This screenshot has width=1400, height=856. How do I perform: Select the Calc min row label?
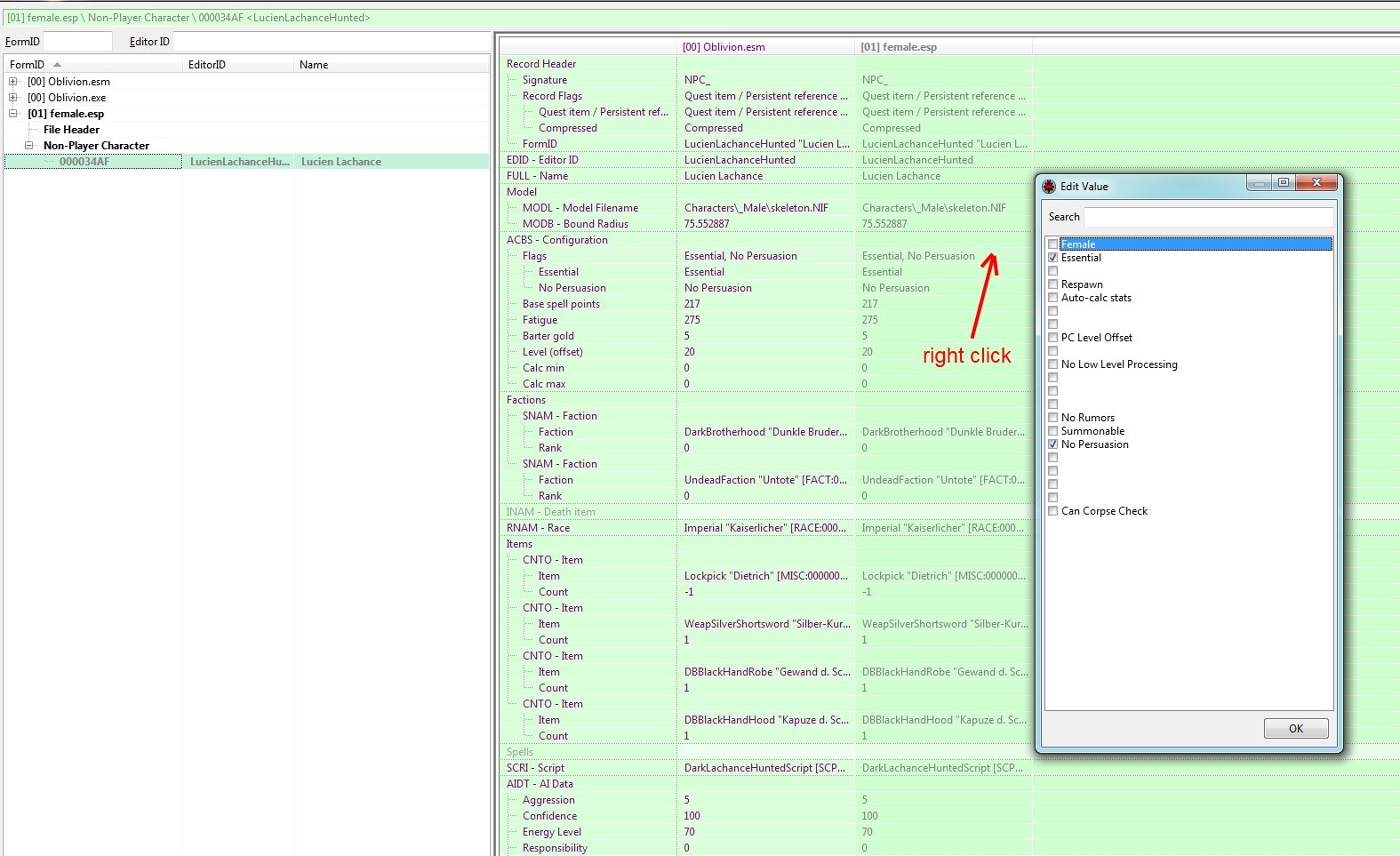pos(543,368)
